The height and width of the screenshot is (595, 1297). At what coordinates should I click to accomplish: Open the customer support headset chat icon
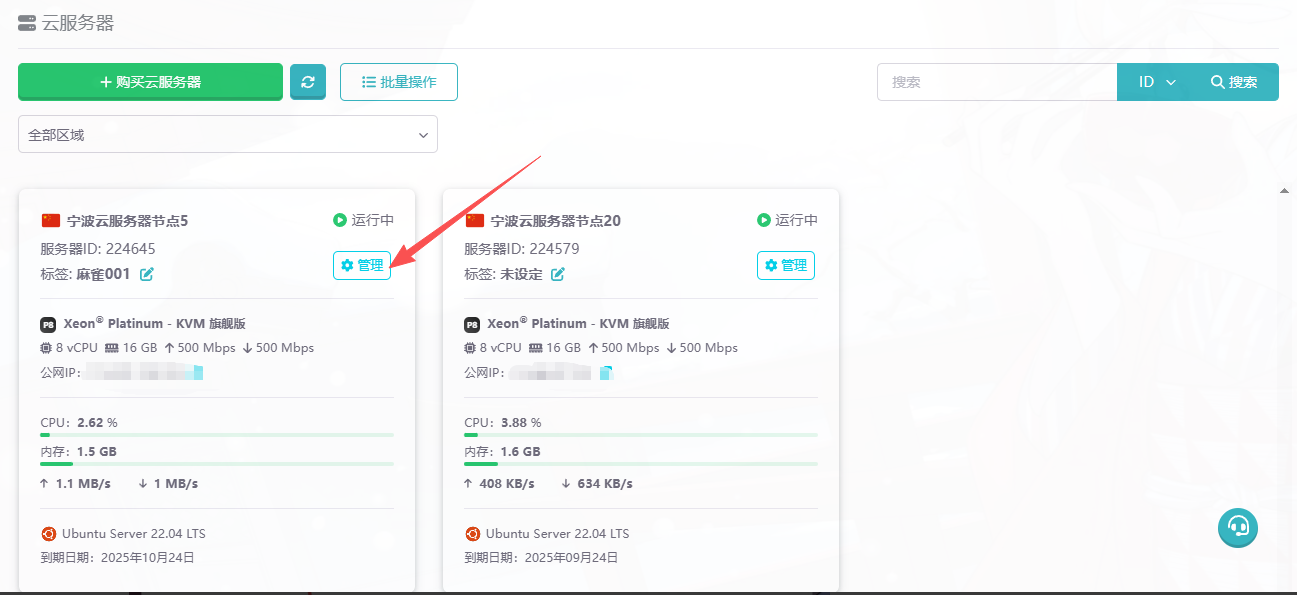tap(1237, 526)
